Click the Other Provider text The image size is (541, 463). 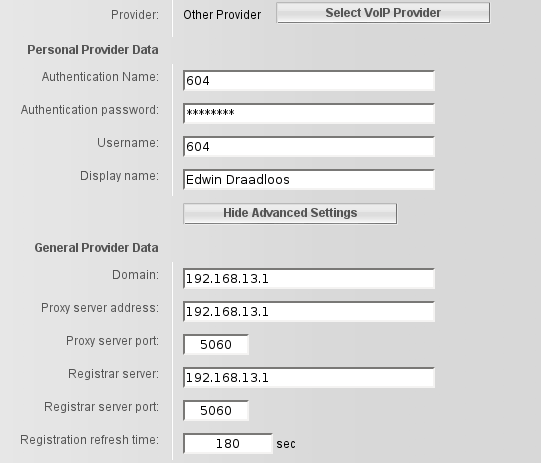pos(222,15)
